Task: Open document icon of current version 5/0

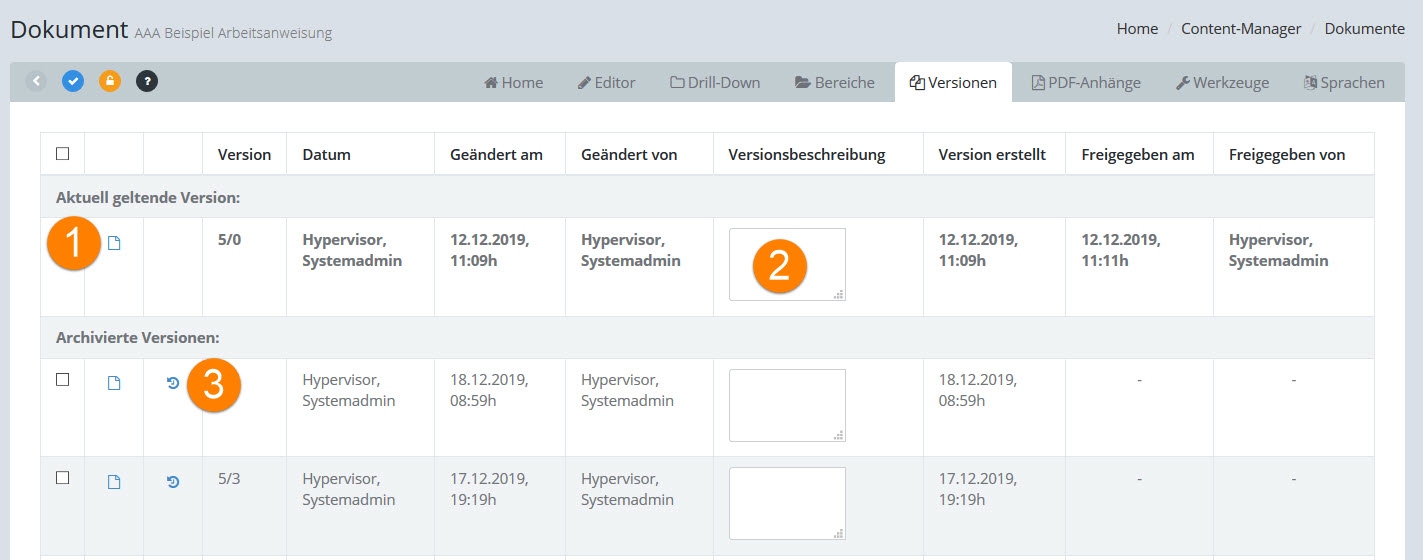Action: click(114, 244)
